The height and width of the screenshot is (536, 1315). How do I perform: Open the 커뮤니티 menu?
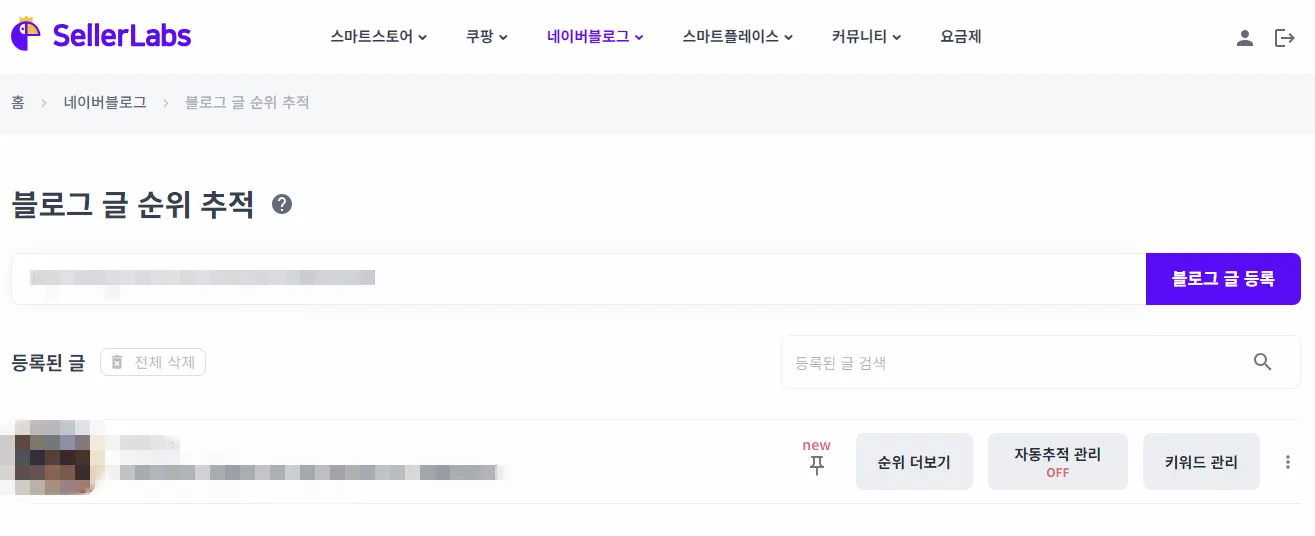click(x=866, y=37)
